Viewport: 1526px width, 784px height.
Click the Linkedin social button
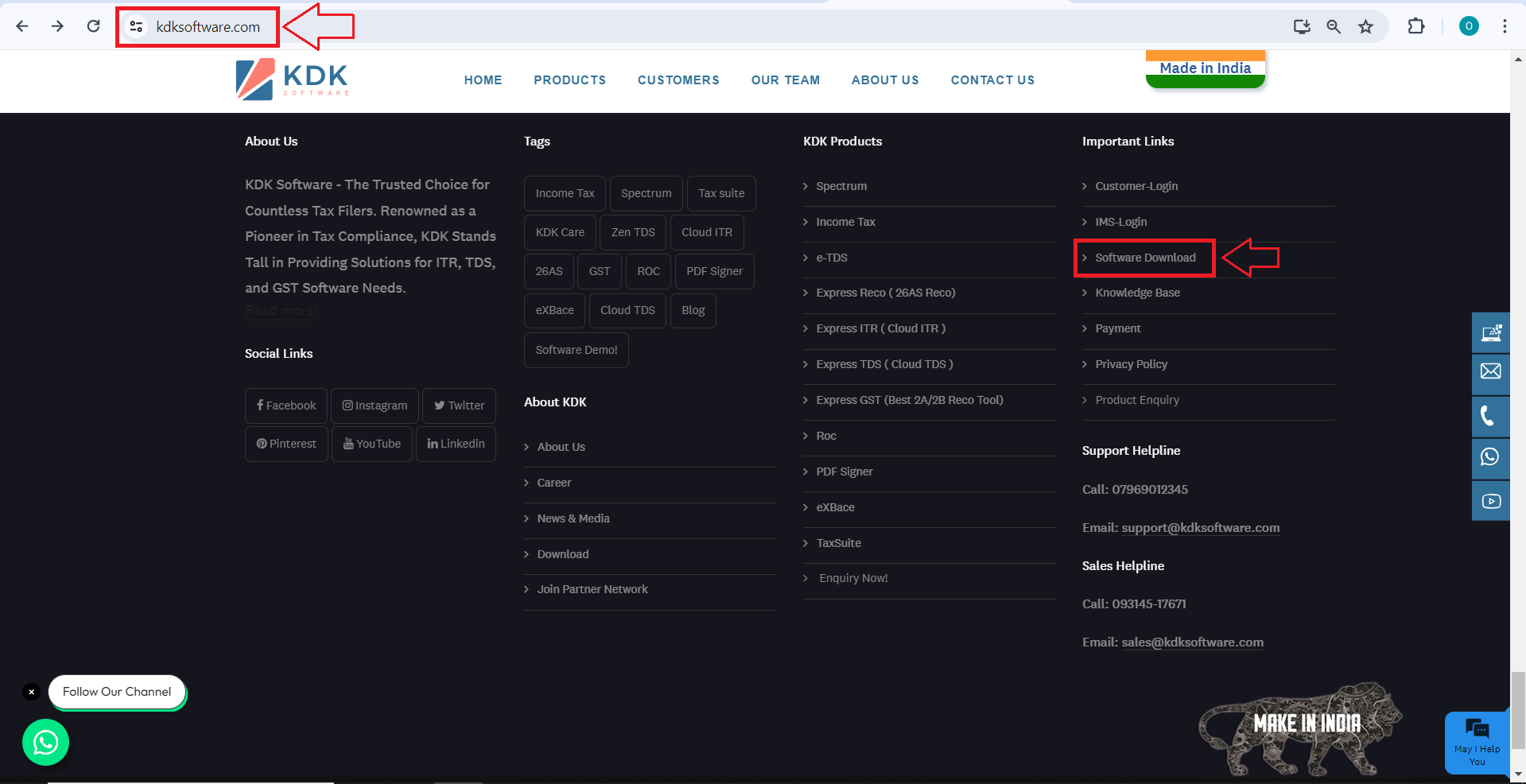(456, 444)
